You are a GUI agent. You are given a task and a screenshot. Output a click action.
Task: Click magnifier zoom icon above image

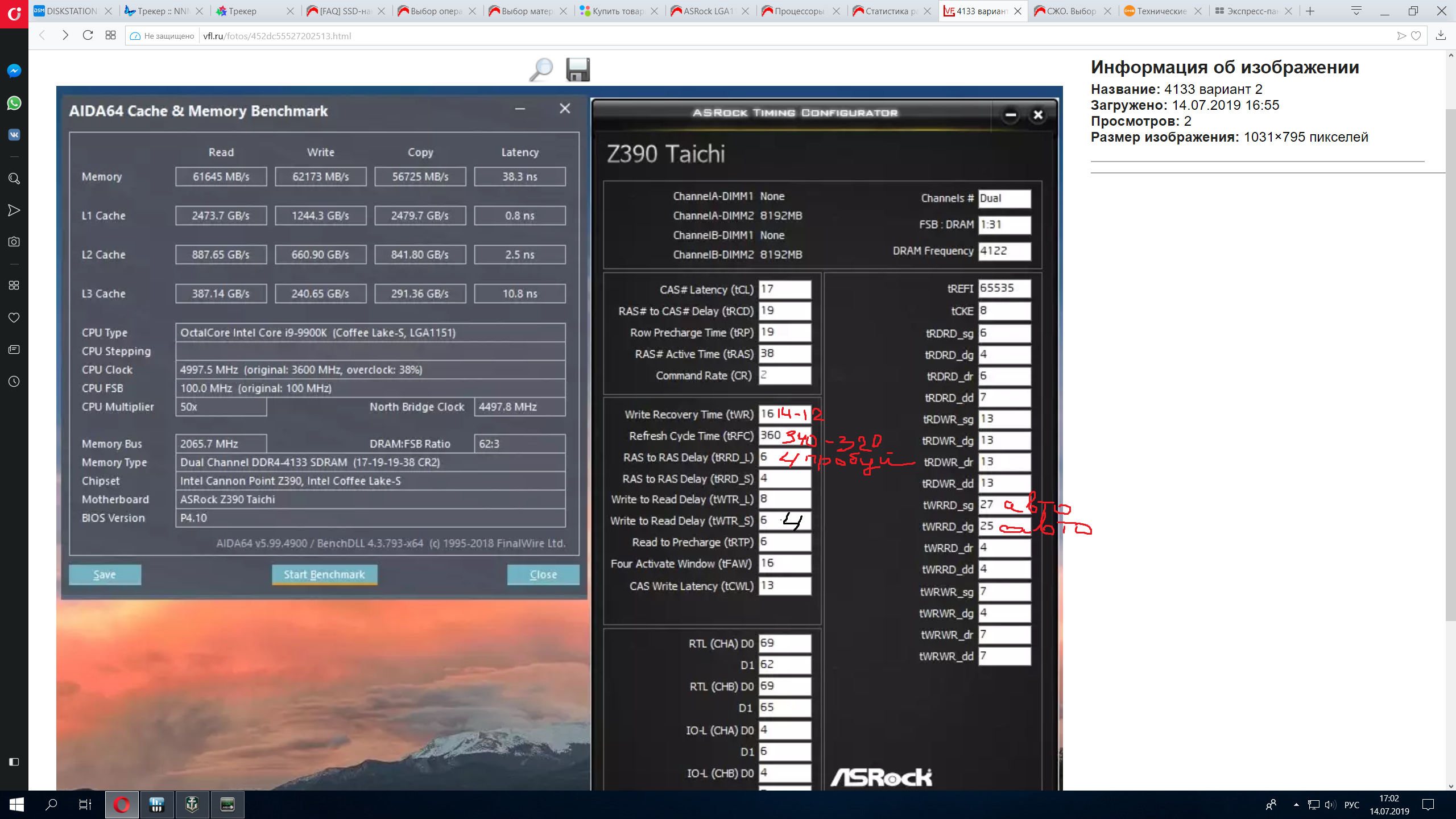pyautogui.click(x=540, y=69)
